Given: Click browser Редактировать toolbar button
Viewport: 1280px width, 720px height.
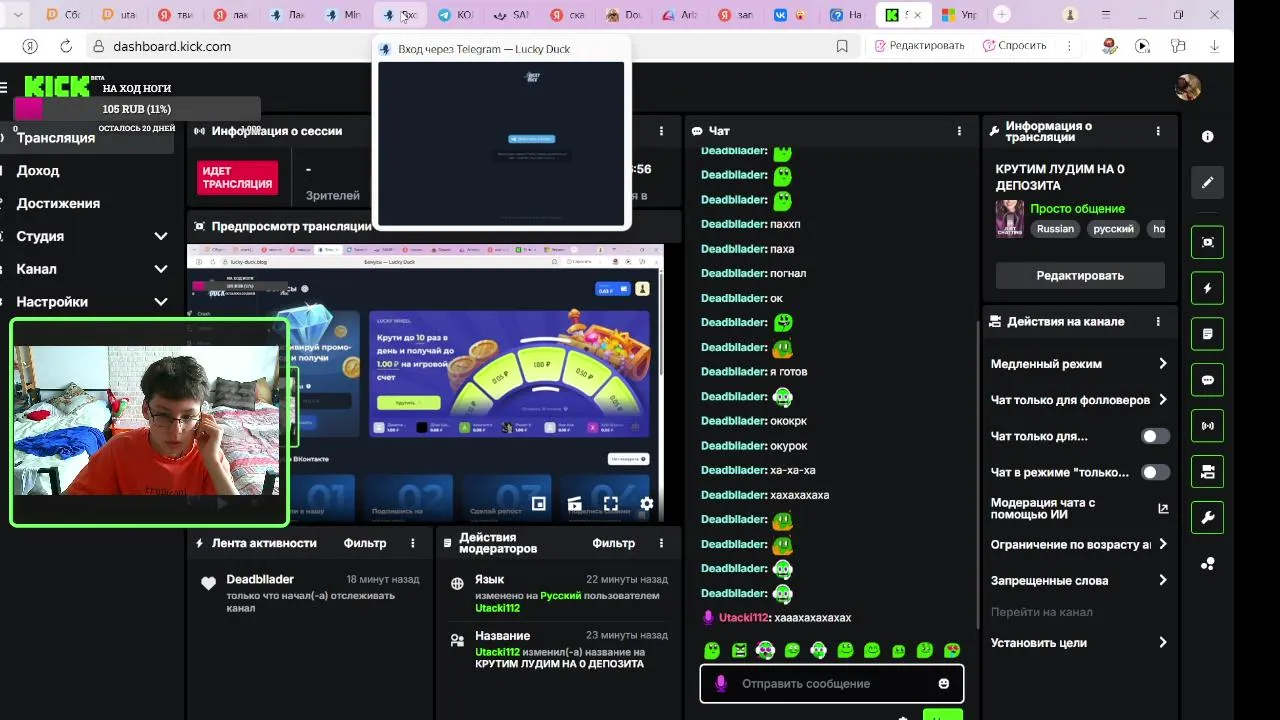Looking at the screenshot, I should (919, 46).
